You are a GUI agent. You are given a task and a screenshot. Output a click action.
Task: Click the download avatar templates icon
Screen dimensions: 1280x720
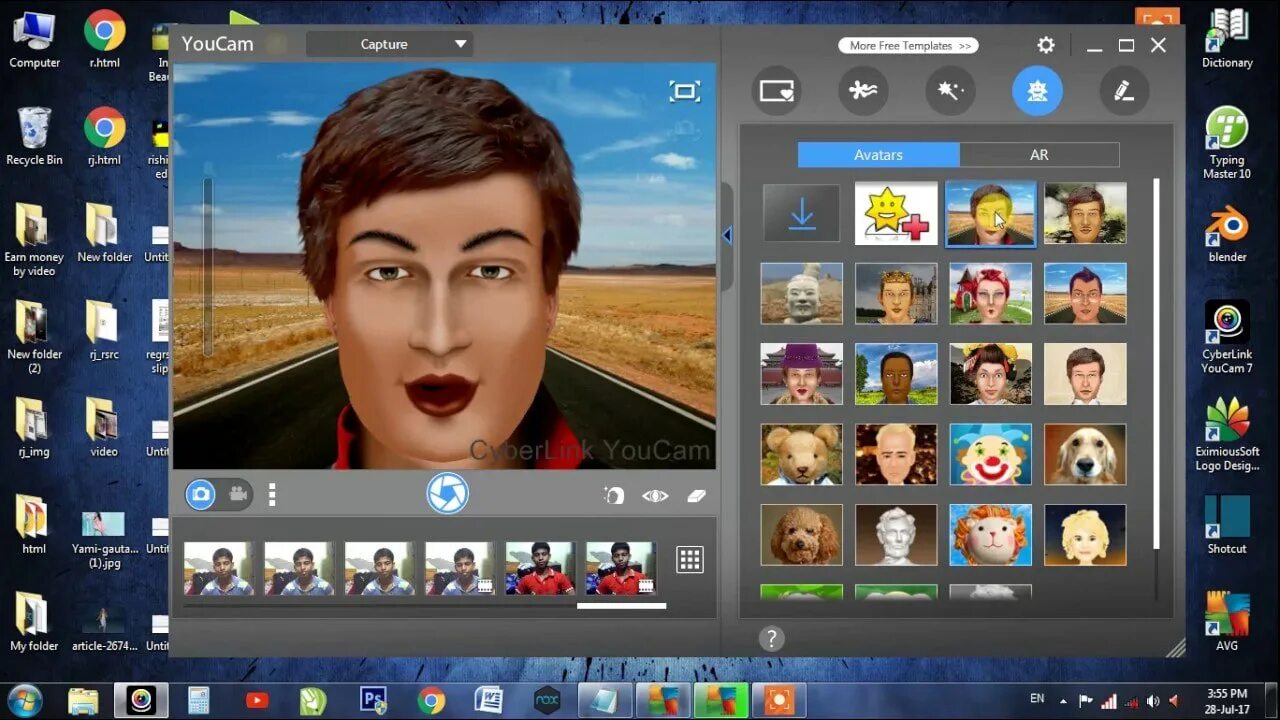coord(800,212)
